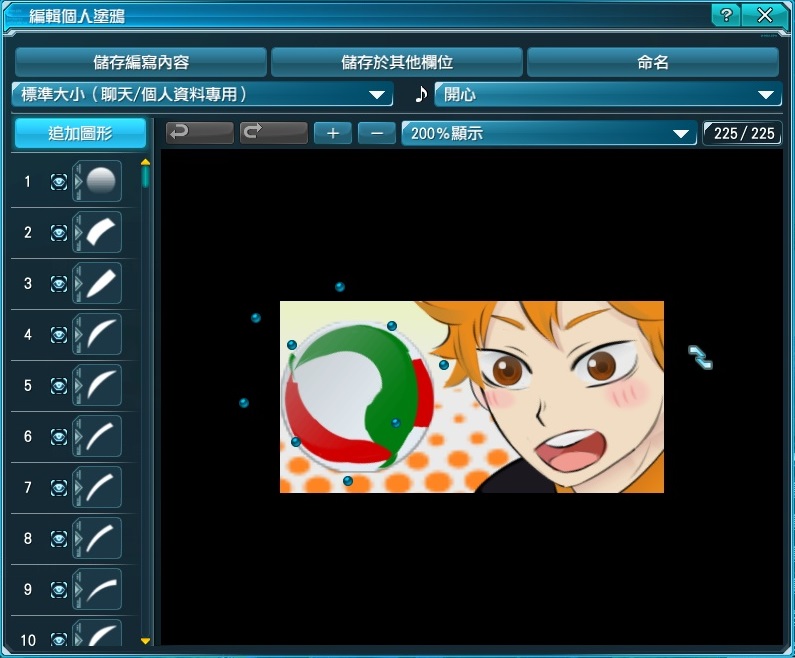Expand layer 4 options triangle
This screenshot has height=658, width=795.
pyautogui.click(x=78, y=334)
